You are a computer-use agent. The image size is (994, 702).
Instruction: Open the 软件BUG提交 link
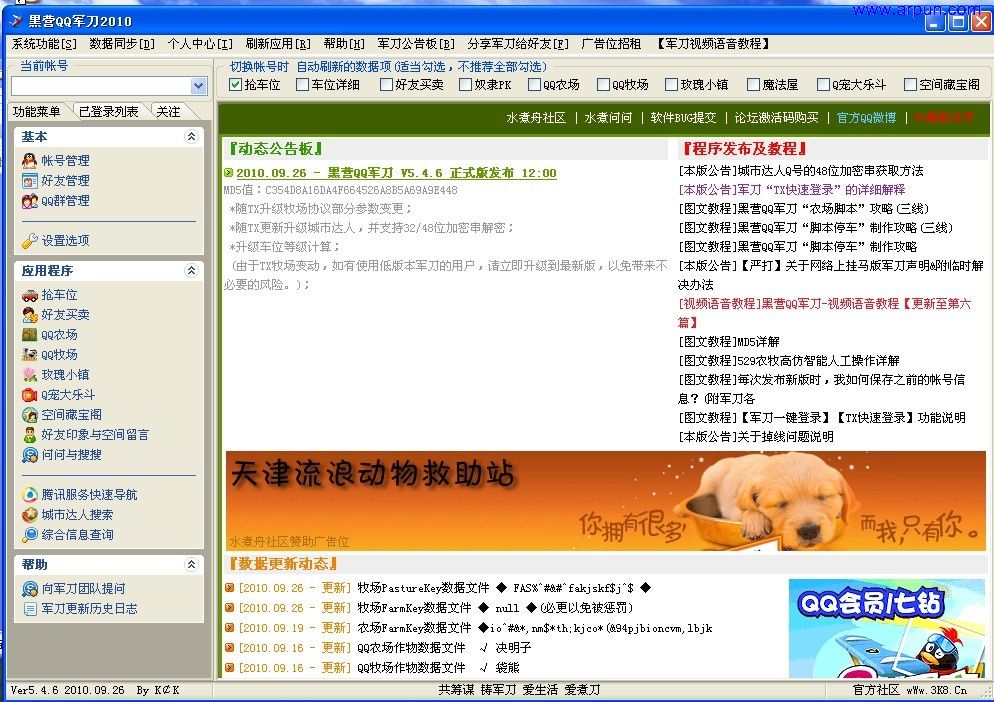tap(683, 118)
